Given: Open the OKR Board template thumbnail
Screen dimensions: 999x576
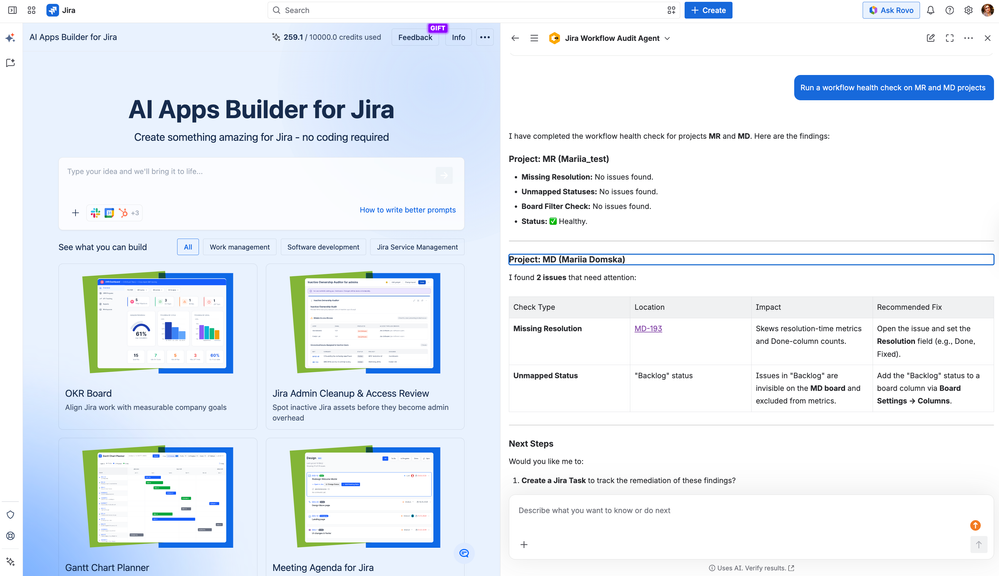Looking at the screenshot, I should coord(158,324).
